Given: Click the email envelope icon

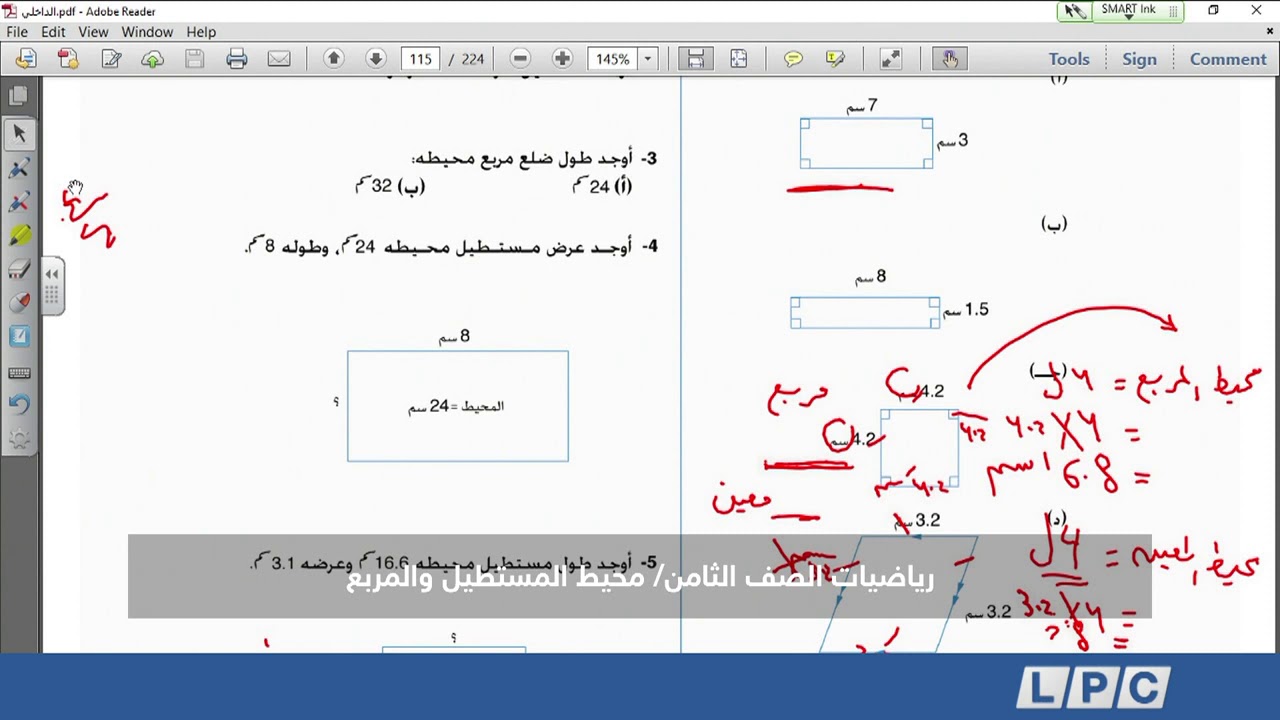Looking at the screenshot, I should [x=279, y=59].
